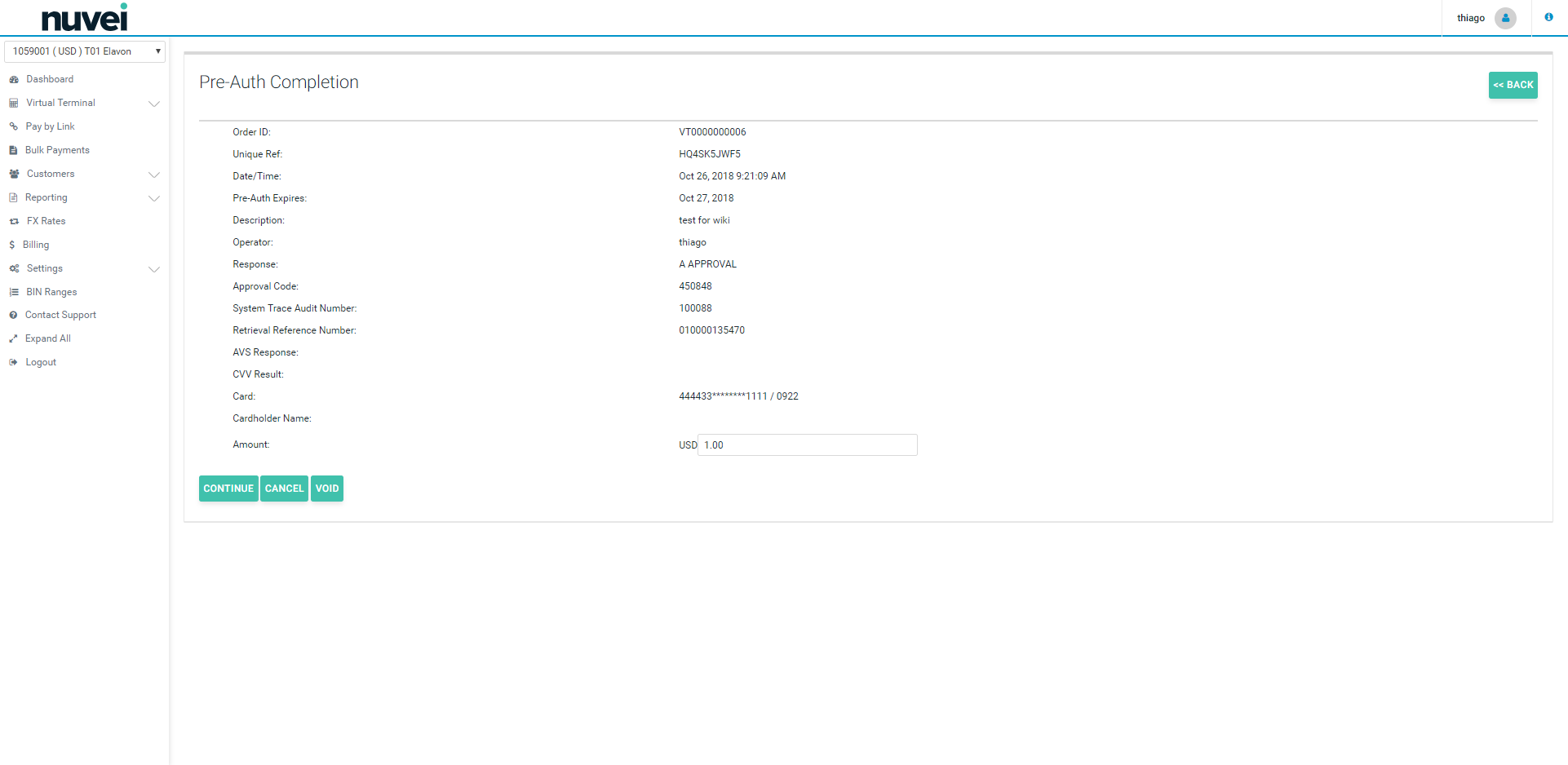The height and width of the screenshot is (765, 1568).
Task: Click the Billing dollar sign icon
Action: [x=12, y=245]
